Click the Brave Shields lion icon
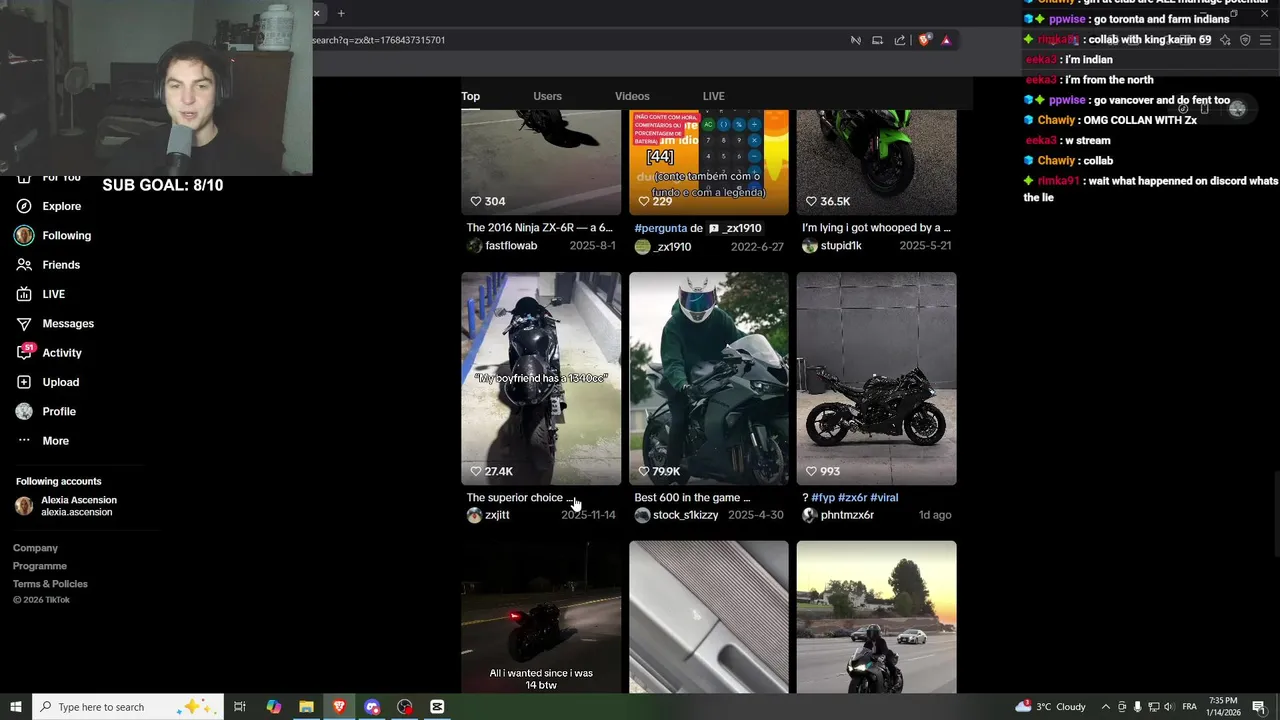This screenshot has width=1280, height=720. coord(924,40)
